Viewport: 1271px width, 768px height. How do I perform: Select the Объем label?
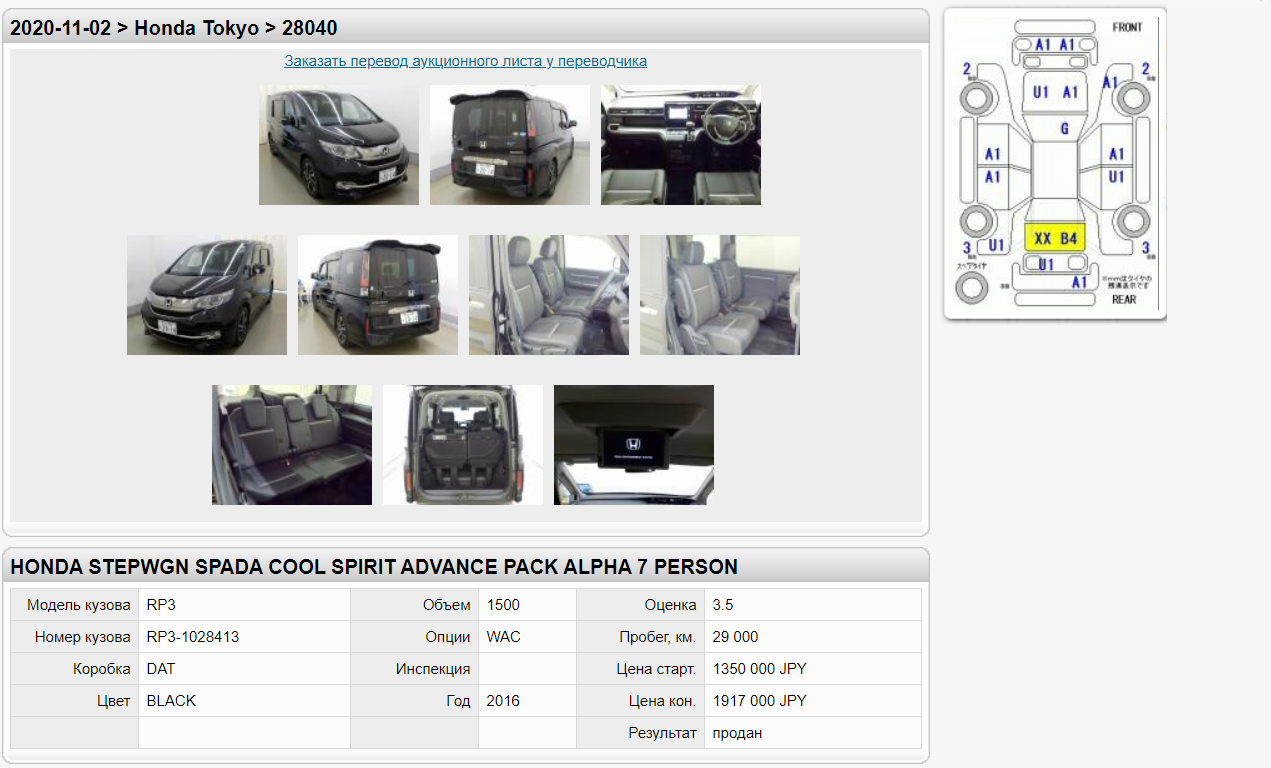pyautogui.click(x=447, y=605)
